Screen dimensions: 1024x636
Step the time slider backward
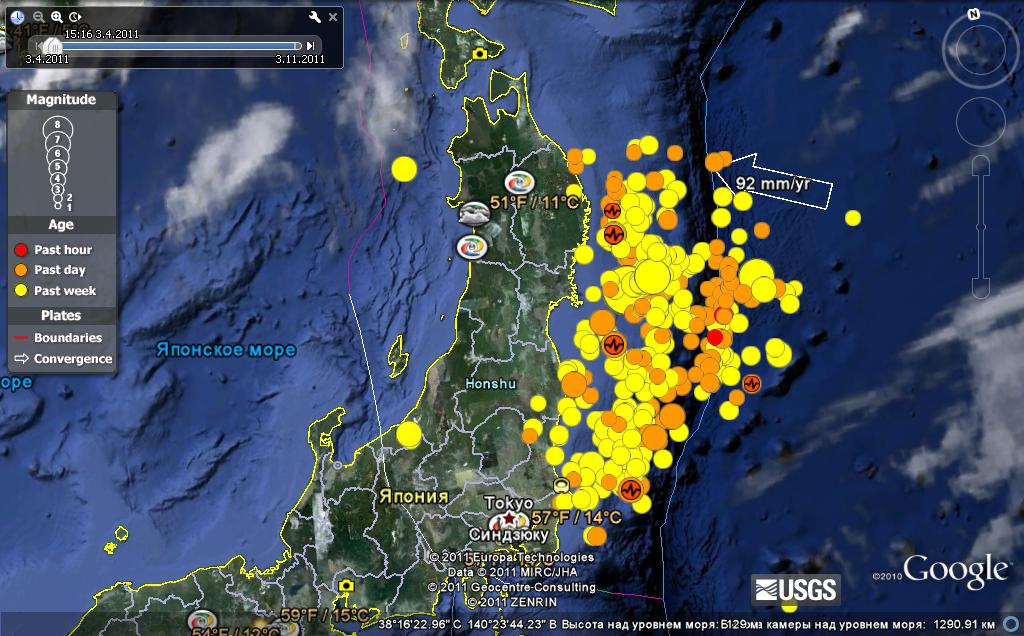point(39,46)
